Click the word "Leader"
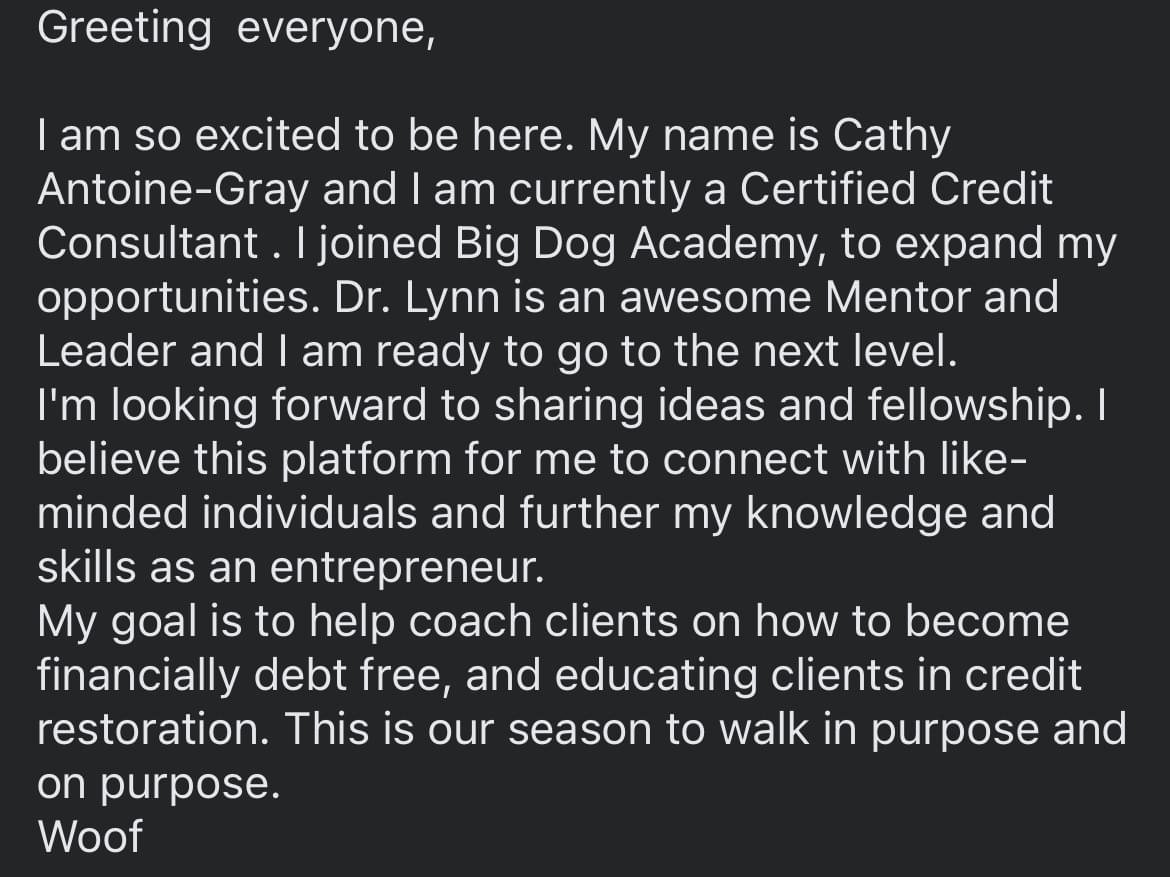 point(107,353)
